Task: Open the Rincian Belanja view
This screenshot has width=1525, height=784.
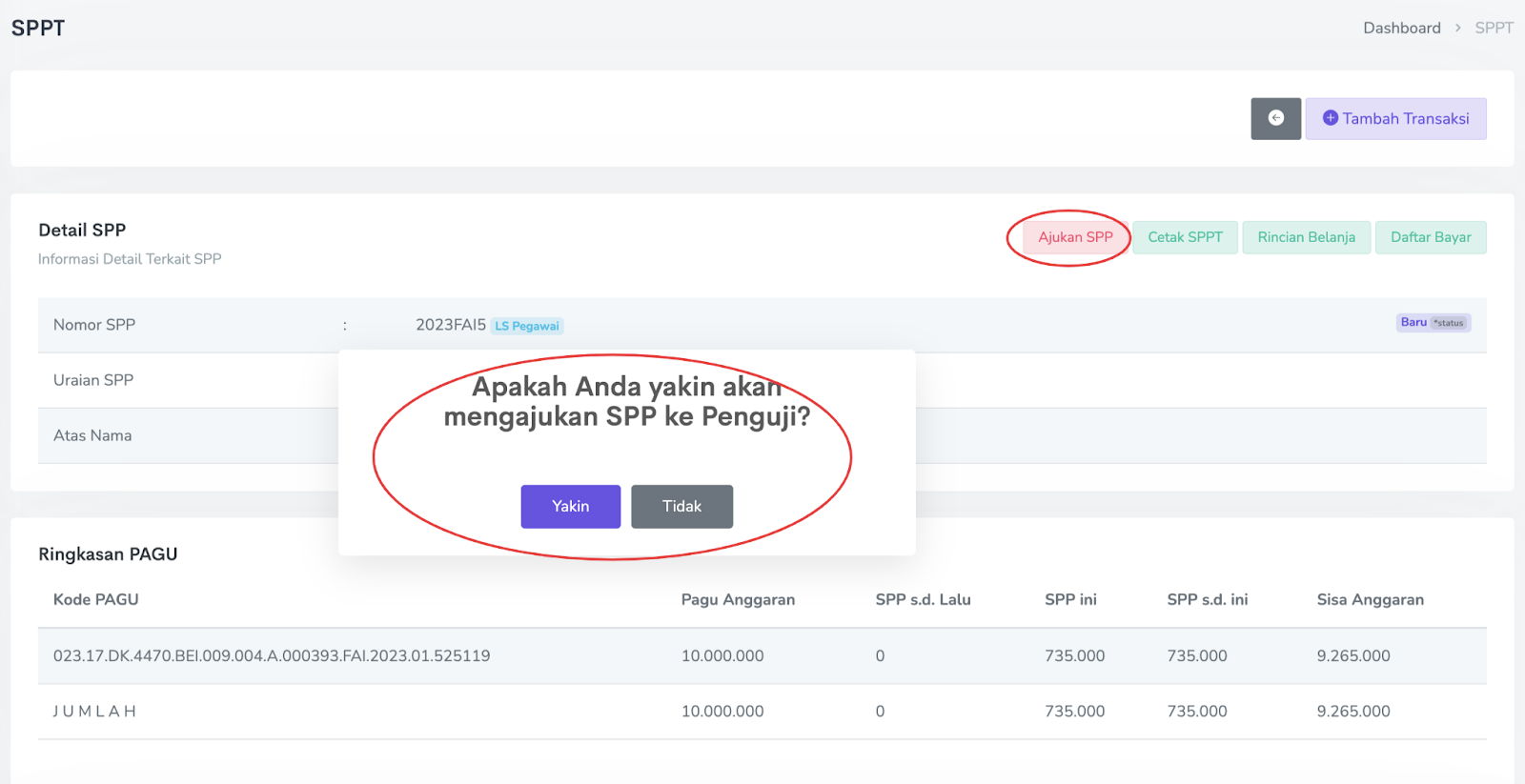Action: pyautogui.click(x=1306, y=237)
